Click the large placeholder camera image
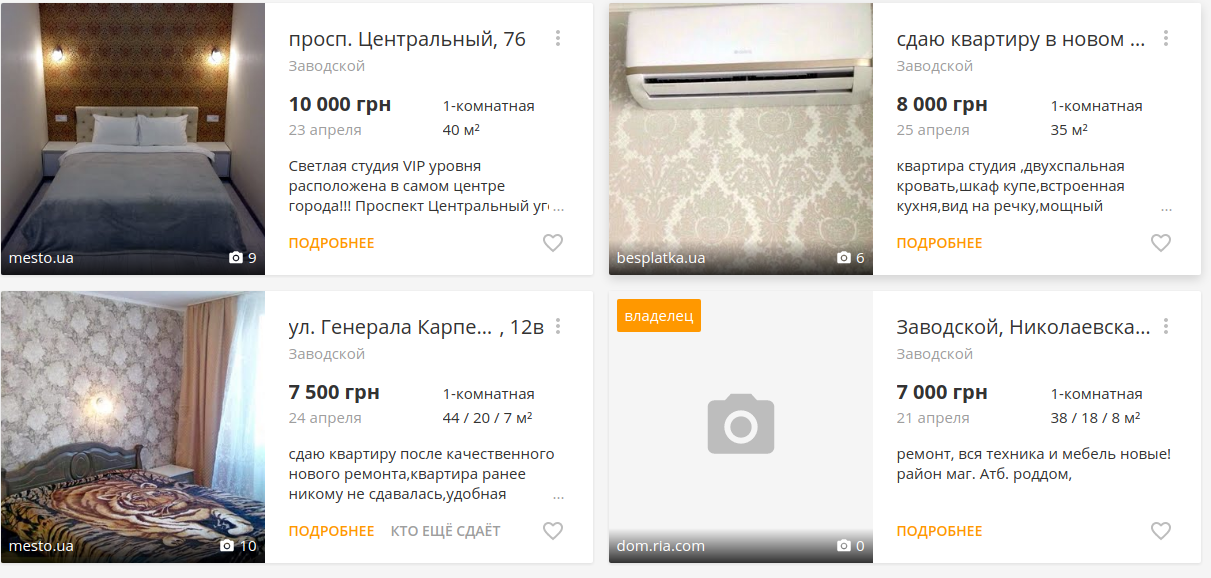This screenshot has height=578, width=1211. [x=741, y=424]
